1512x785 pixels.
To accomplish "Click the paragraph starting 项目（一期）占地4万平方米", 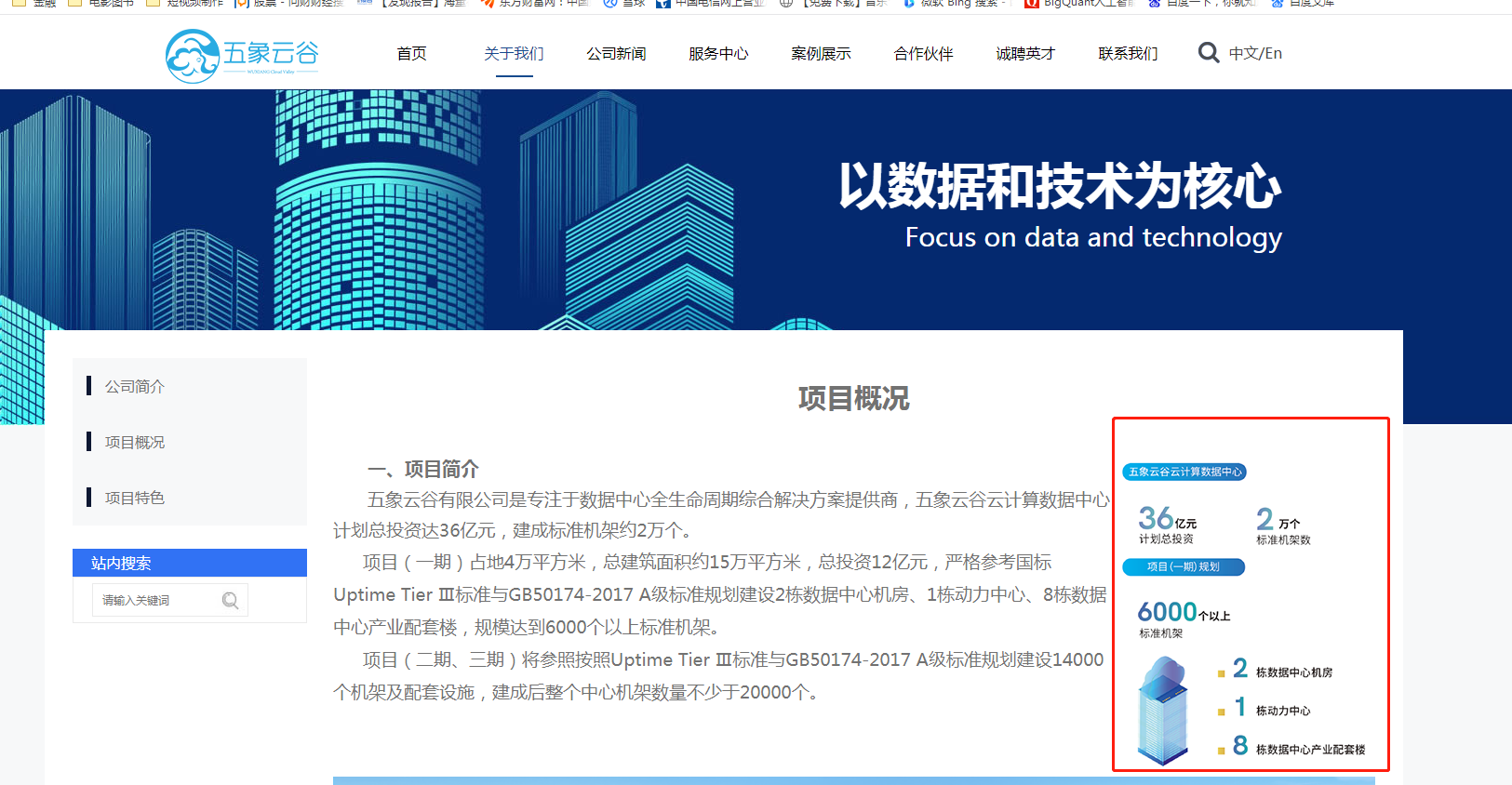I will coord(720,594).
